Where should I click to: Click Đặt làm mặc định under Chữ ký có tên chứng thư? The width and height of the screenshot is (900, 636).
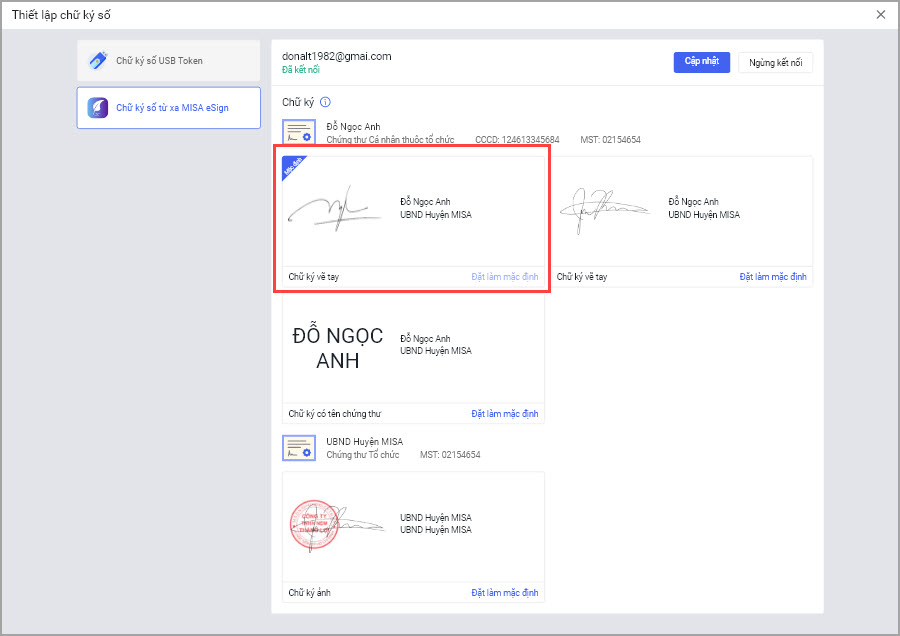pyautogui.click(x=505, y=414)
